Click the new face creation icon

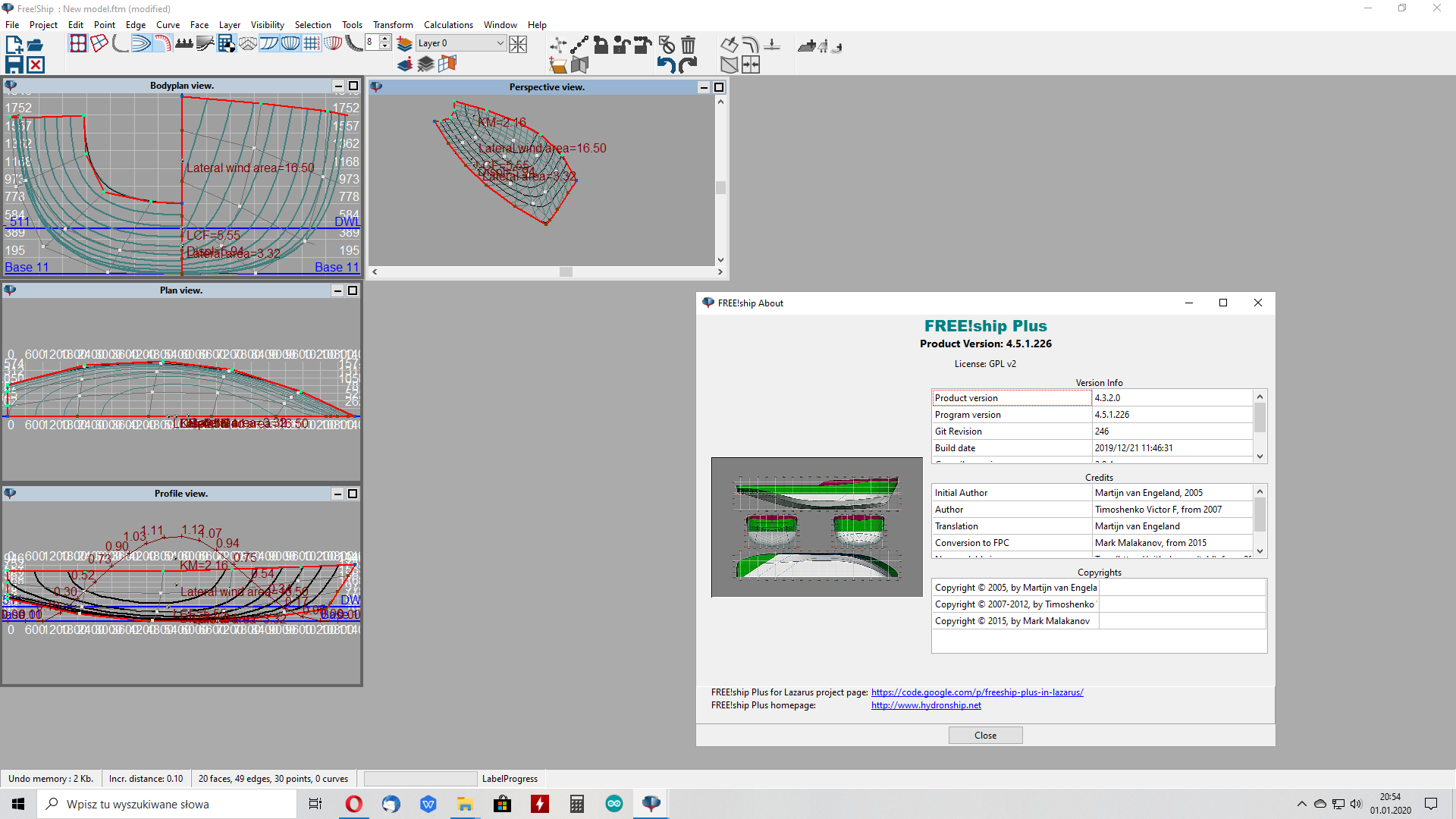coord(558,65)
